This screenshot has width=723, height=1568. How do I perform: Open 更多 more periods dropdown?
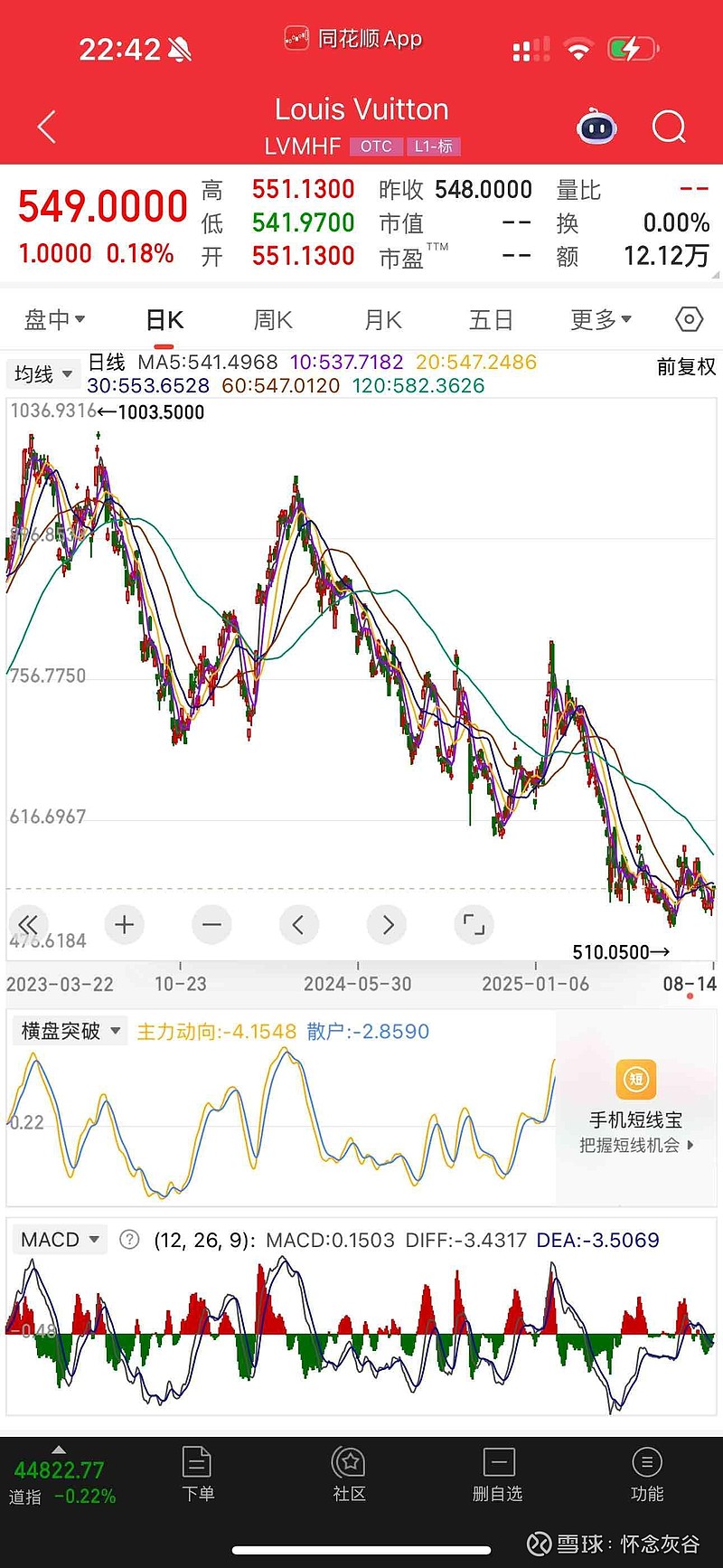601,319
